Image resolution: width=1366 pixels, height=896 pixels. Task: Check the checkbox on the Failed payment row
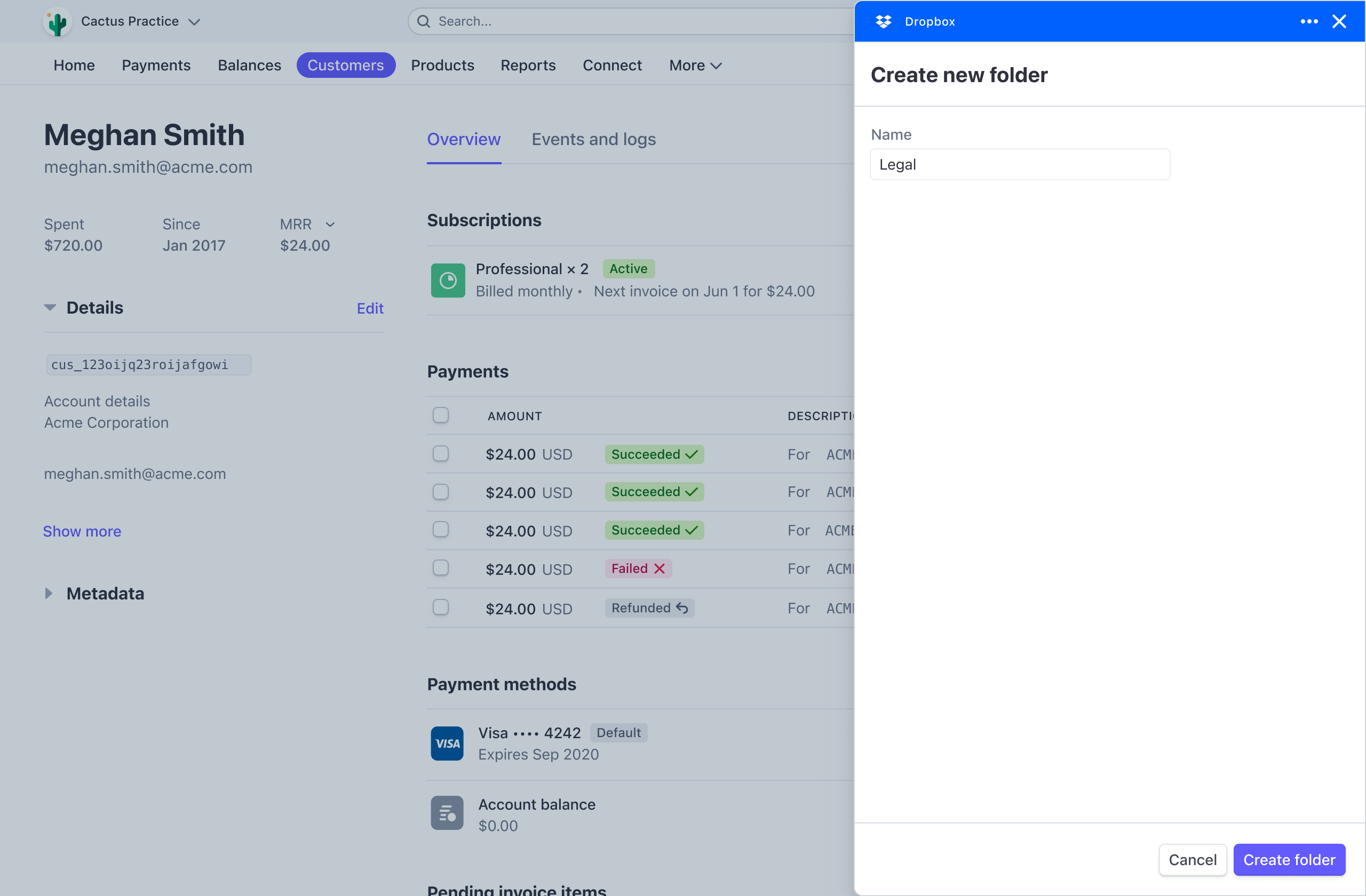pos(440,568)
